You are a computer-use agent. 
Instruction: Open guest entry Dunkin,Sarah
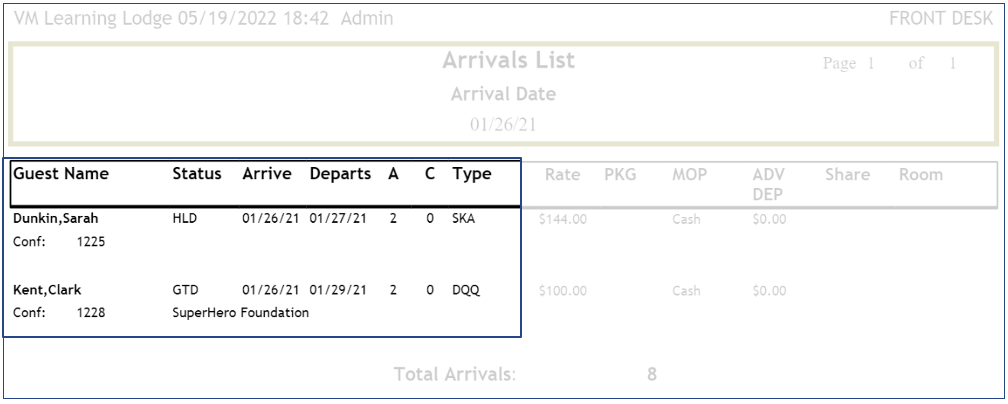point(48,219)
